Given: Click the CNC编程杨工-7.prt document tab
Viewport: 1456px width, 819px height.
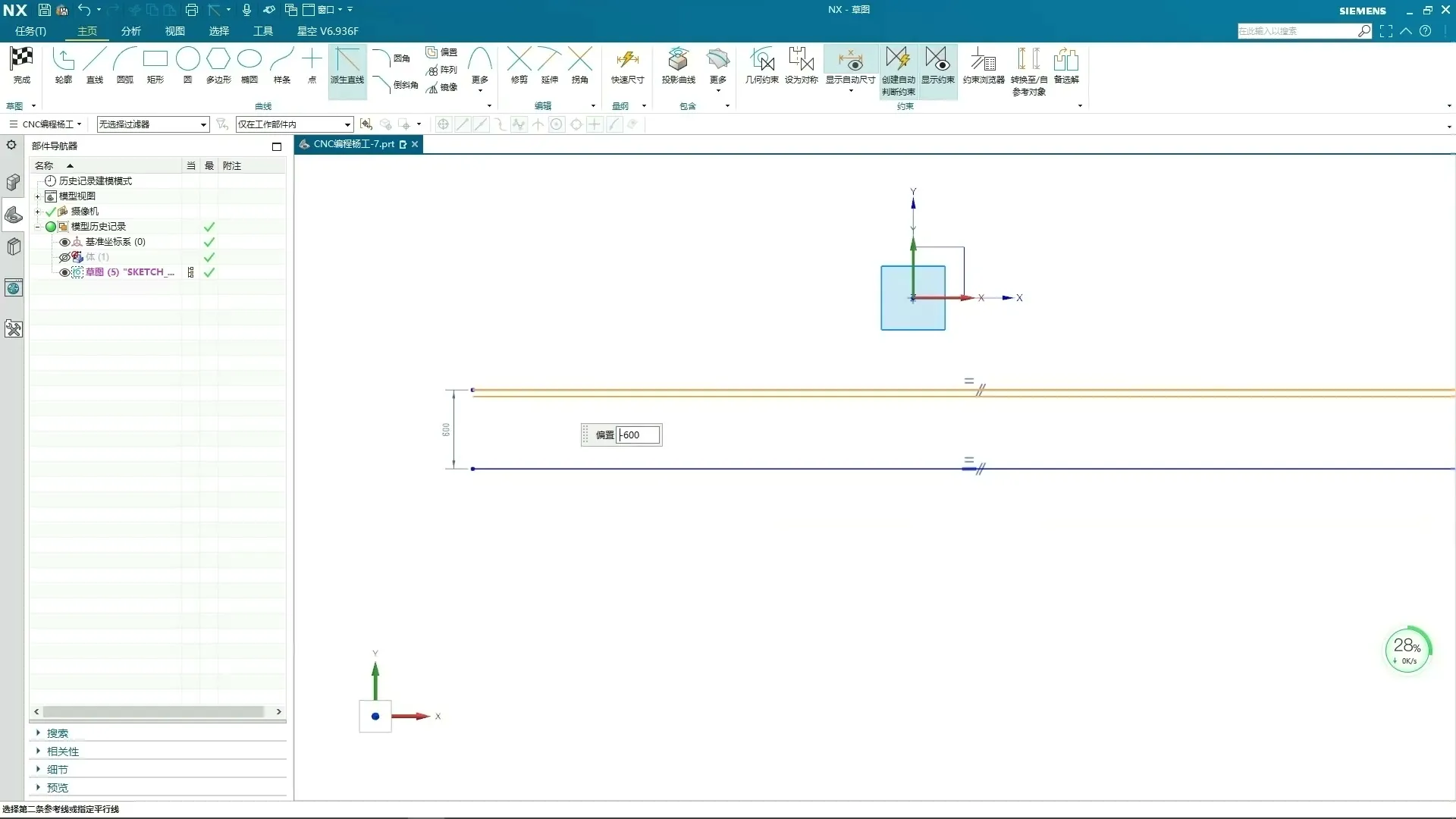Looking at the screenshot, I should [x=353, y=144].
